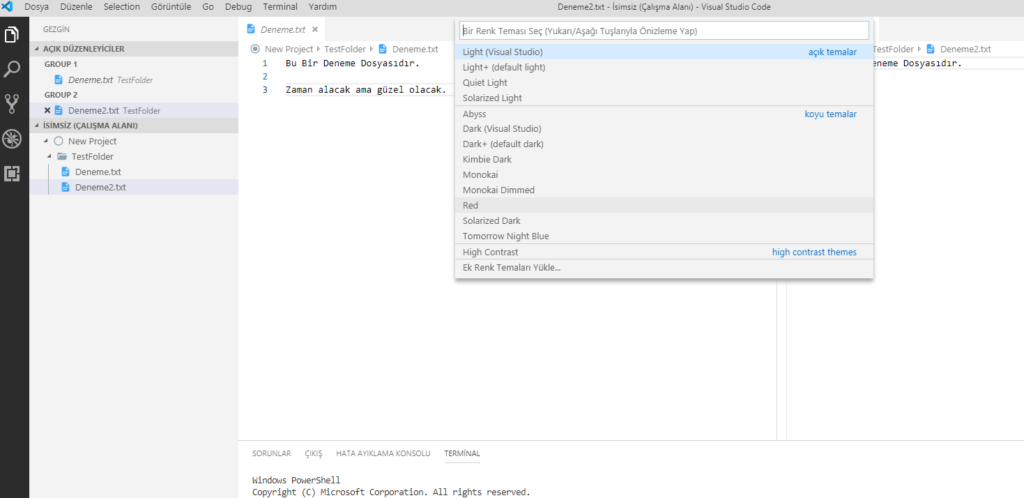The width and height of the screenshot is (1024, 498).
Task: Click the file icon beside Deneme2.txt in TestFolder
Action: [x=65, y=187]
